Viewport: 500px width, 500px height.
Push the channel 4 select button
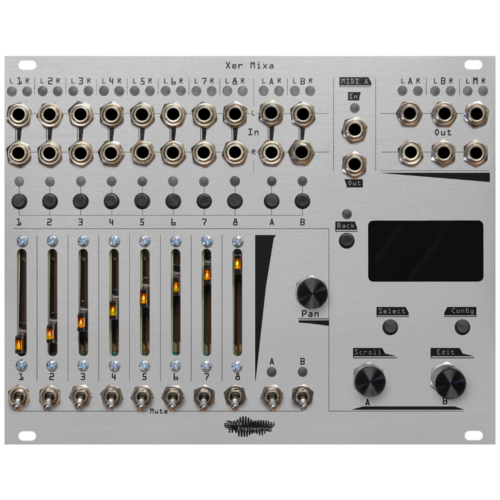pos(112,201)
